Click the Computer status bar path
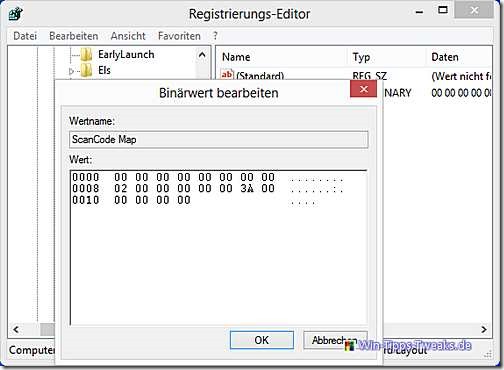Screen dimensions: 504x370 coord(32,350)
